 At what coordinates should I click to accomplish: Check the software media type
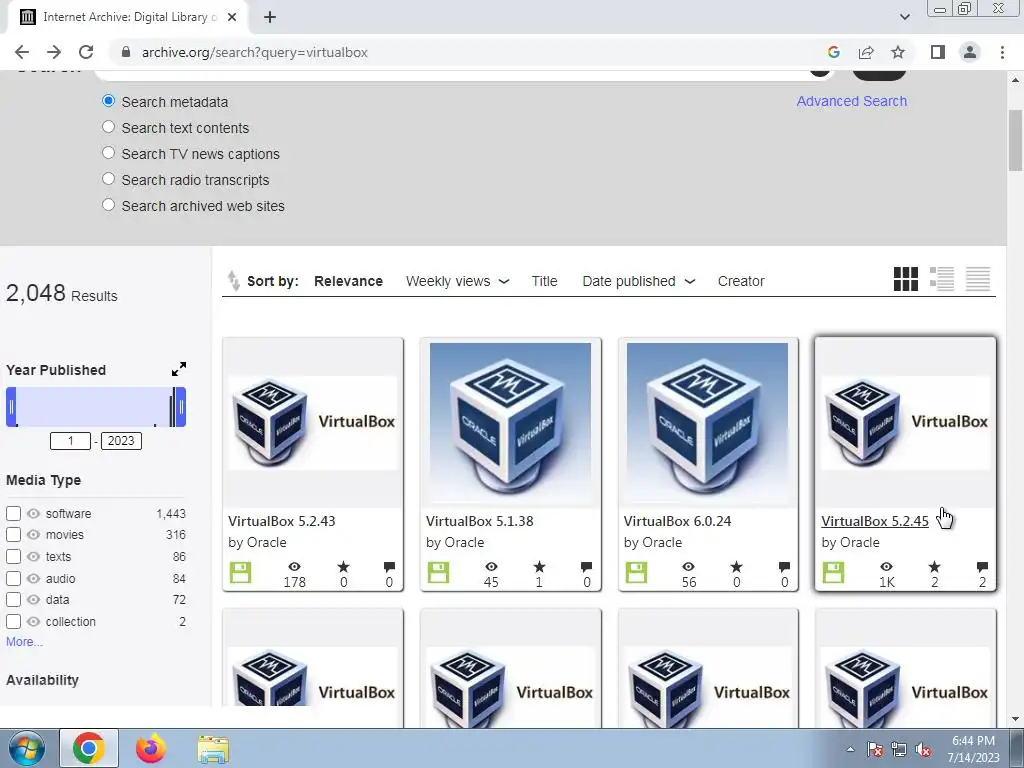click(x=13, y=514)
